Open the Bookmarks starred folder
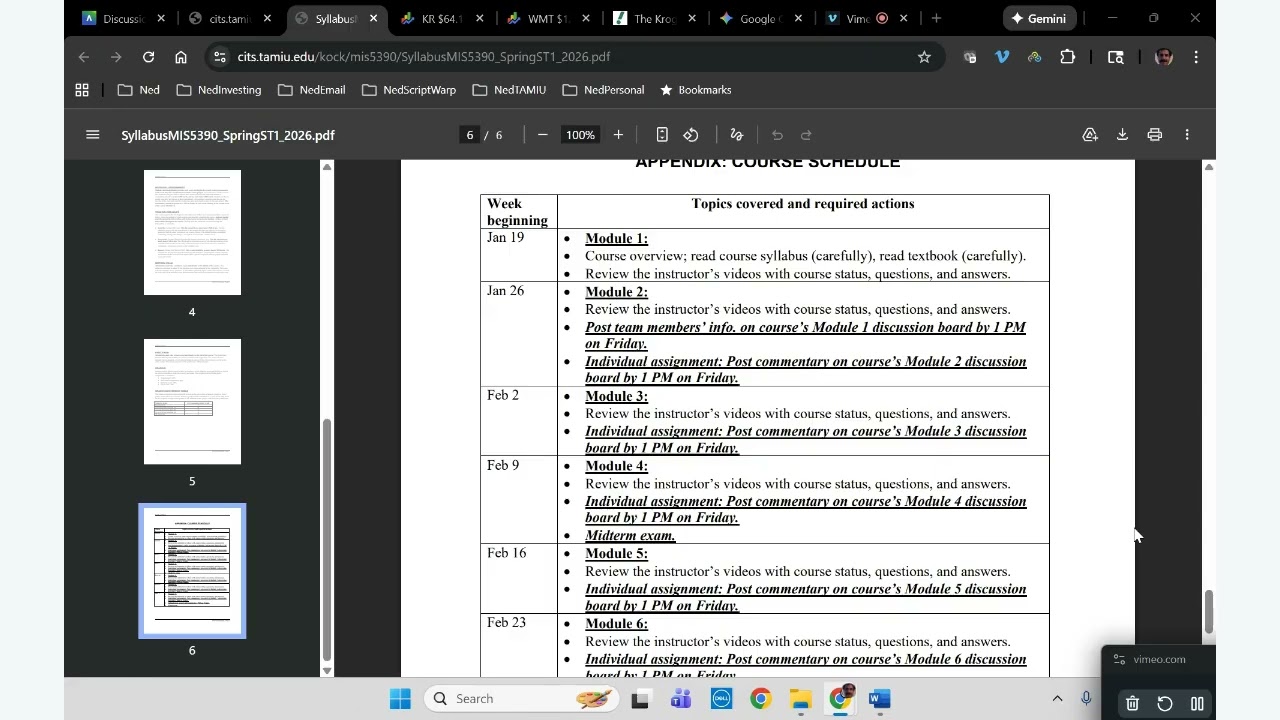 point(695,90)
